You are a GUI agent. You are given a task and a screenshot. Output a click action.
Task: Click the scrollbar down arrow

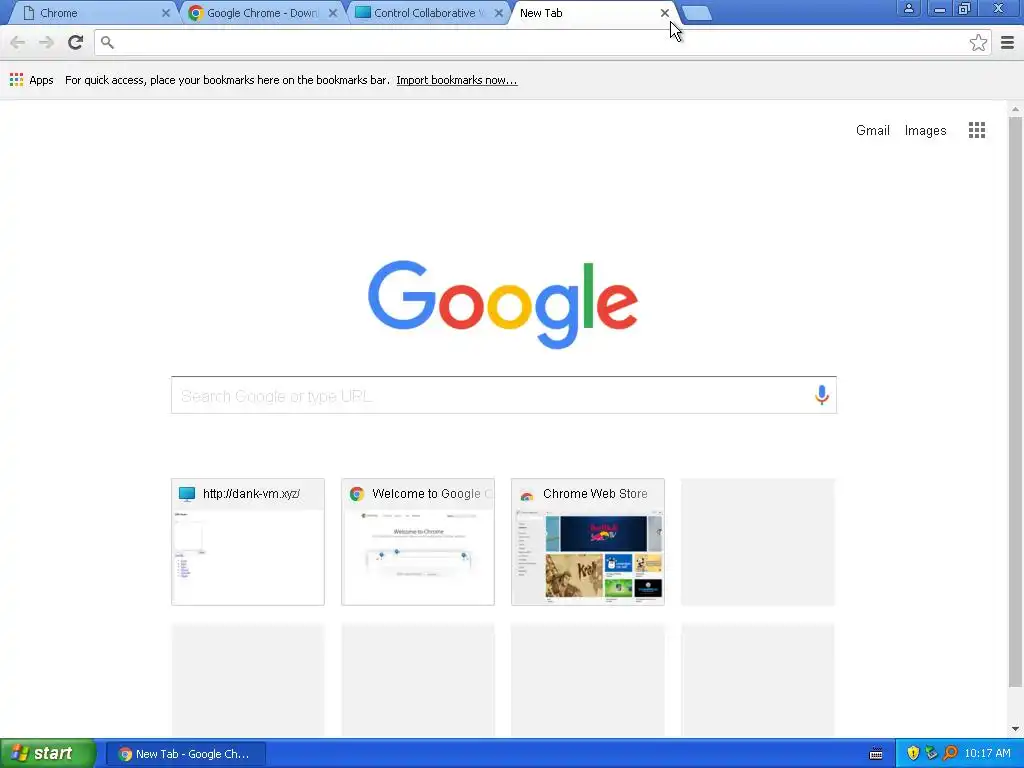(1015, 729)
